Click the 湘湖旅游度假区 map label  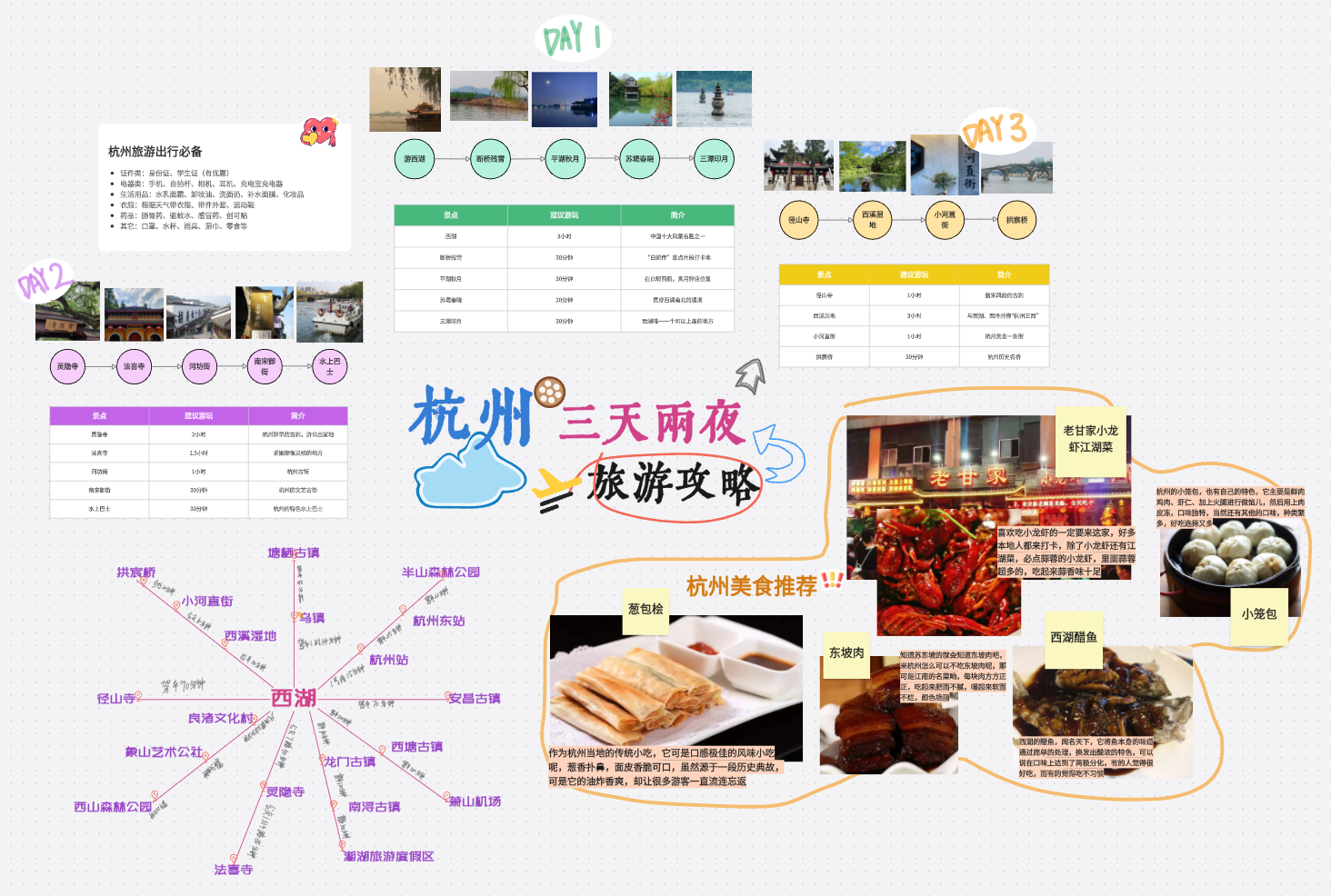point(388,857)
